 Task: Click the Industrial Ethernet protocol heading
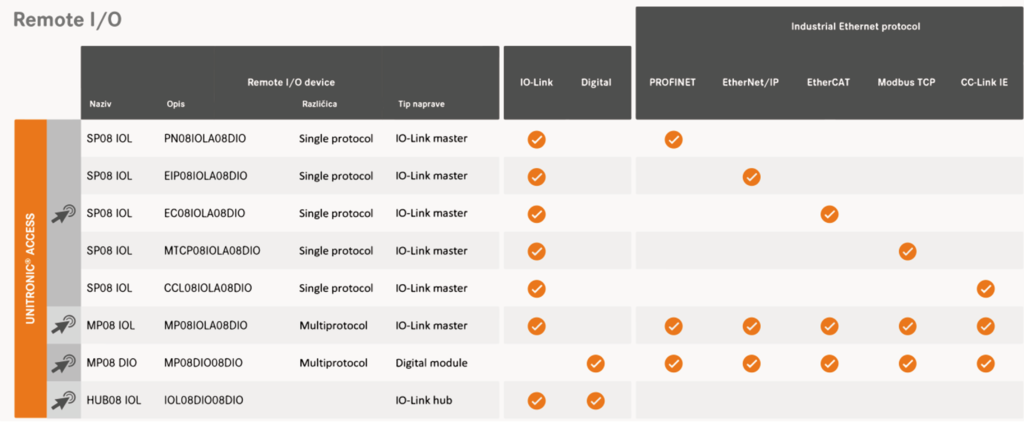point(828,27)
